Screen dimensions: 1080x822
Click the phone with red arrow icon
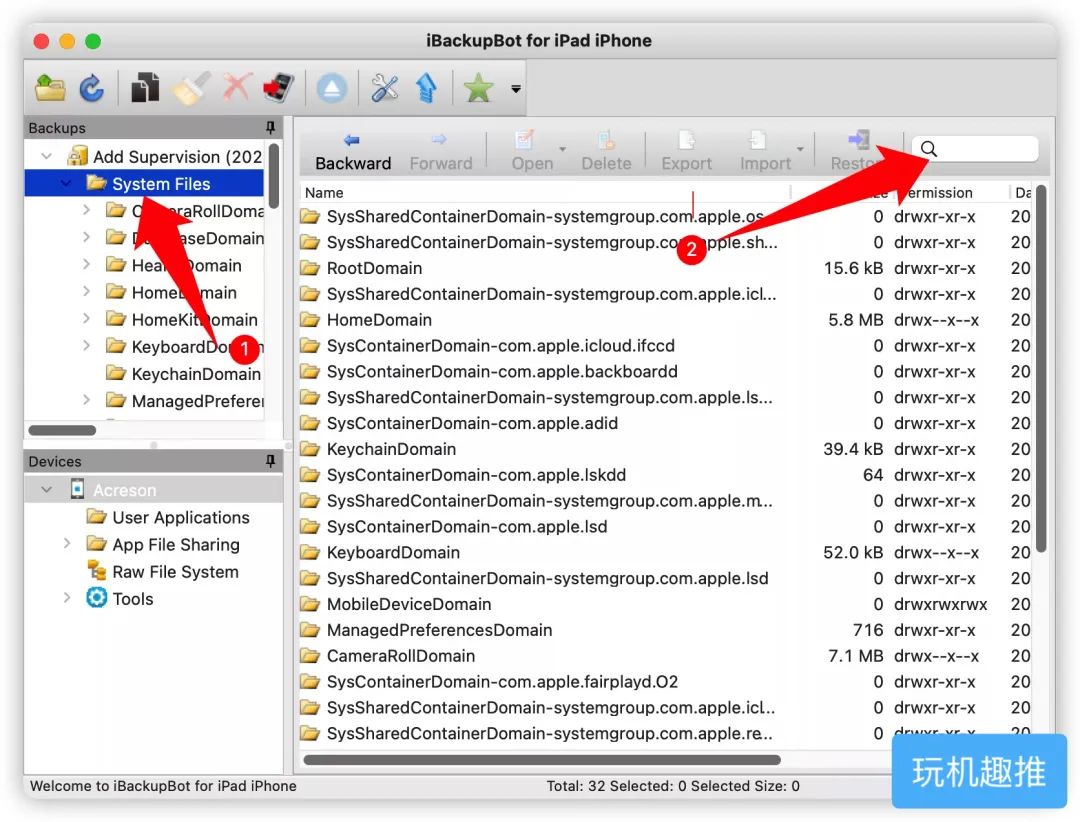pos(279,88)
